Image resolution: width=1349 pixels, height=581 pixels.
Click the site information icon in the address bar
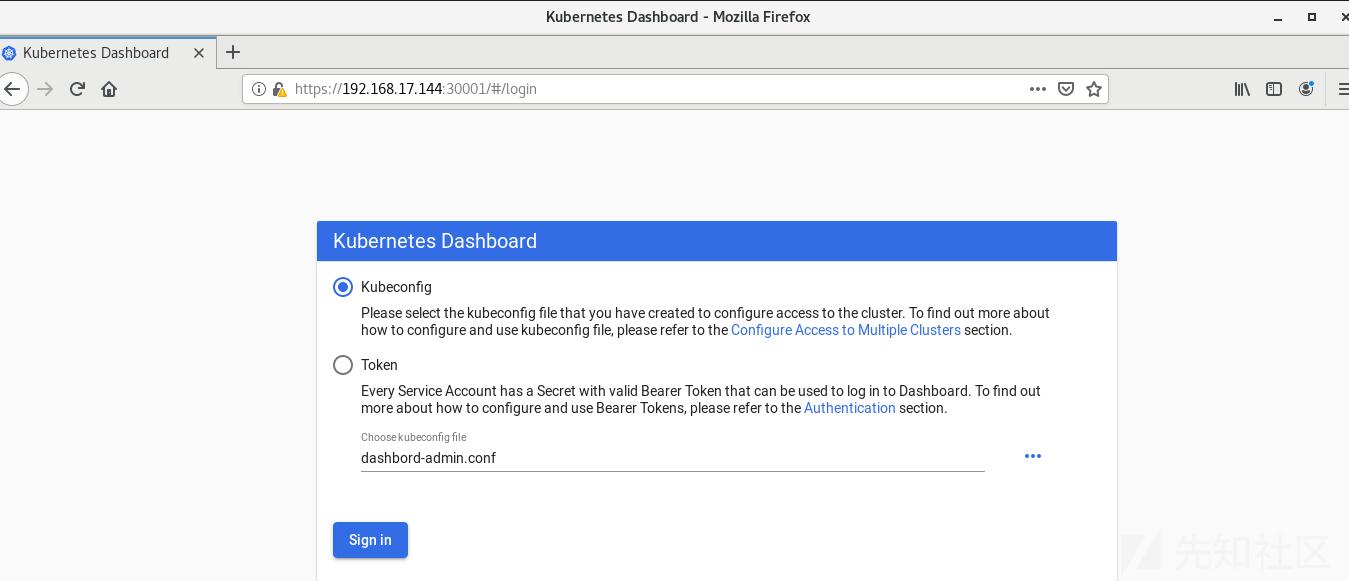[259, 89]
